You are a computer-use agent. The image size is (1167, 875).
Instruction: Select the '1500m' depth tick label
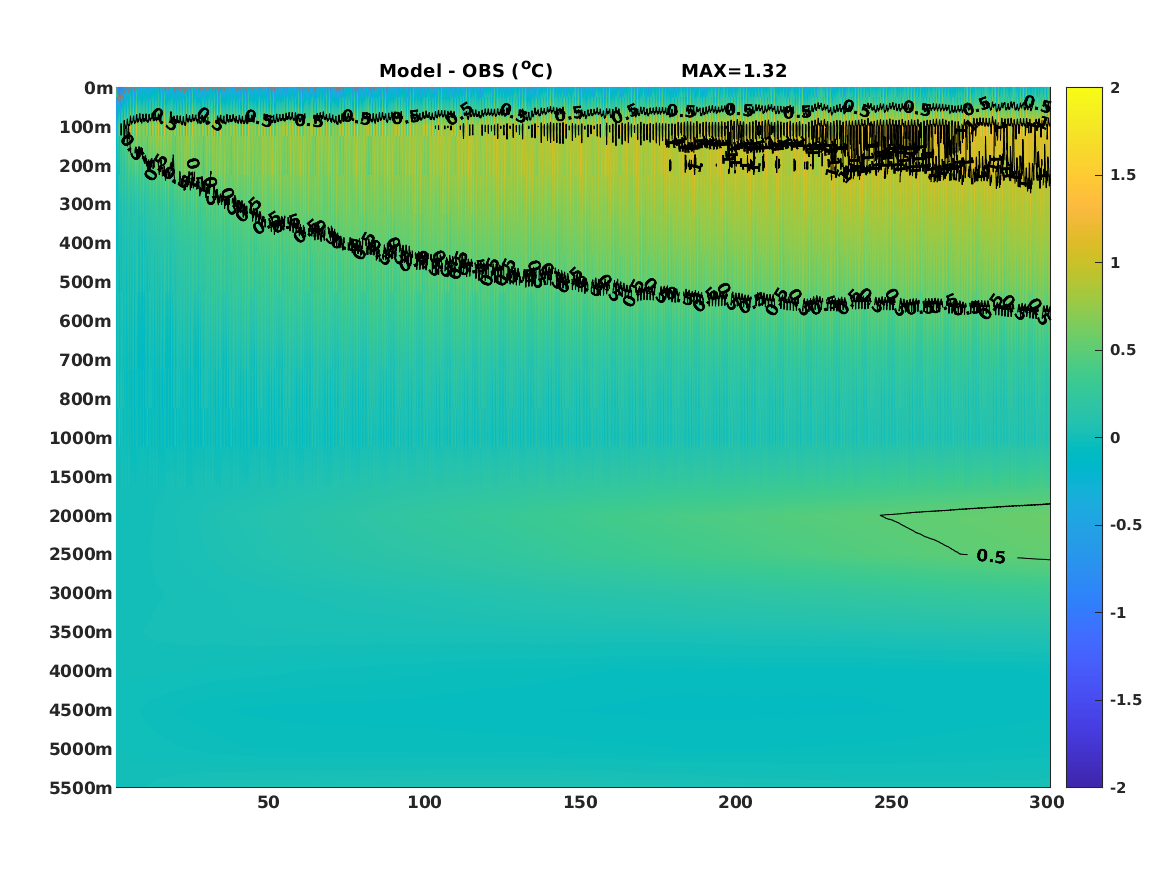pos(81,477)
